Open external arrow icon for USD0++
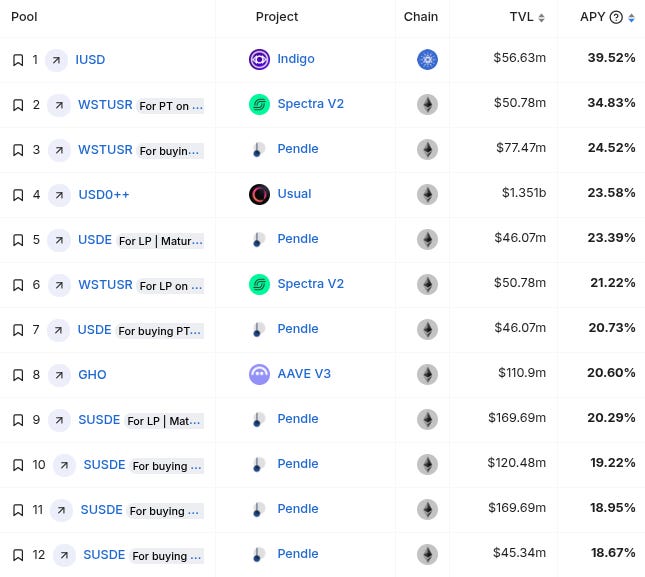Viewport: 645px width, 577px height. pos(59,195)
